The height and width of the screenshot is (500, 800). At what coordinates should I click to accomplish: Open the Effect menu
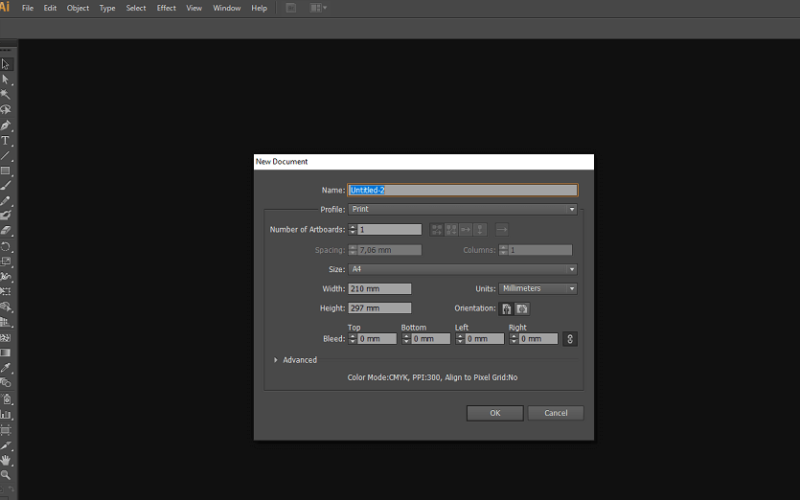(166, 8)
